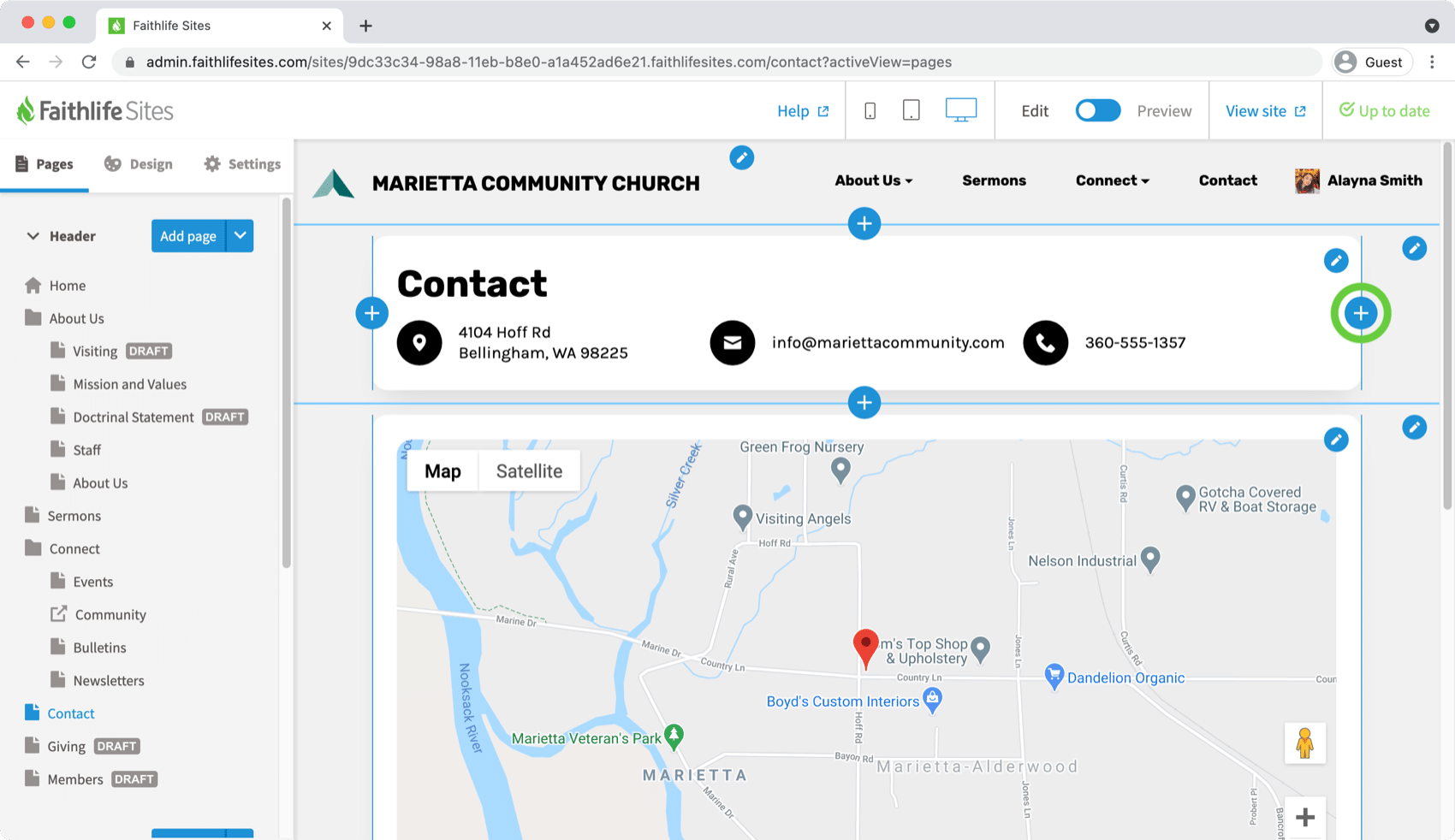
Task: Switch to the Pages tab
Action: (x=45, y=163)
